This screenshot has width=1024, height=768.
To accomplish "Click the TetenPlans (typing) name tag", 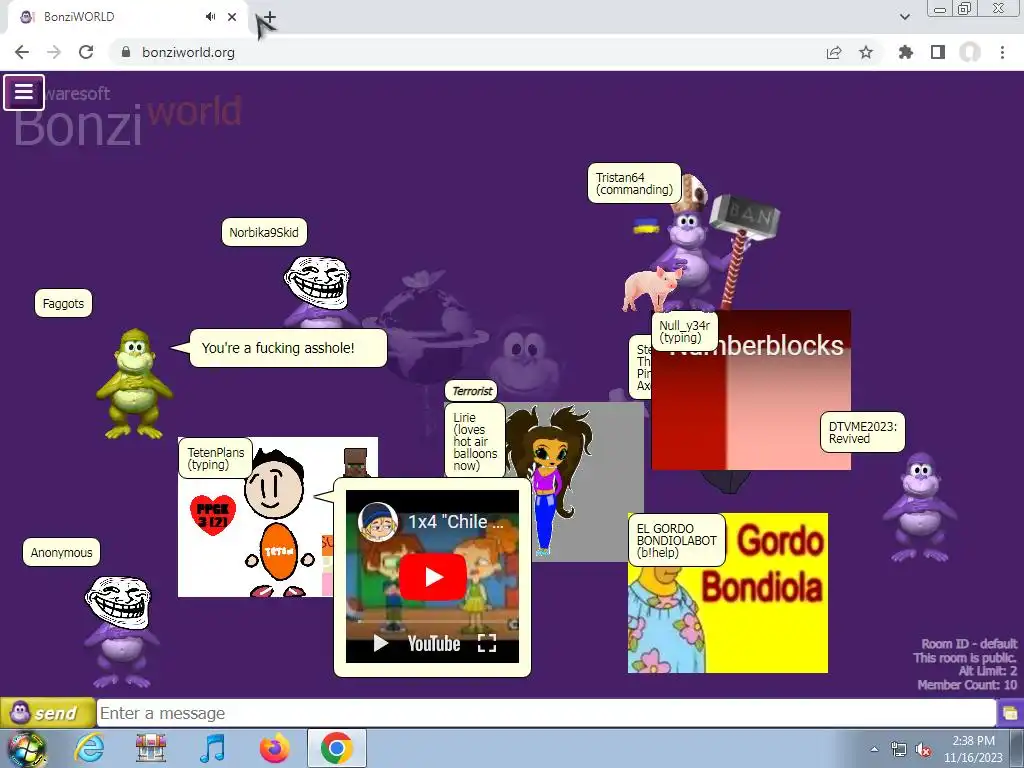I will click(216, 458).
